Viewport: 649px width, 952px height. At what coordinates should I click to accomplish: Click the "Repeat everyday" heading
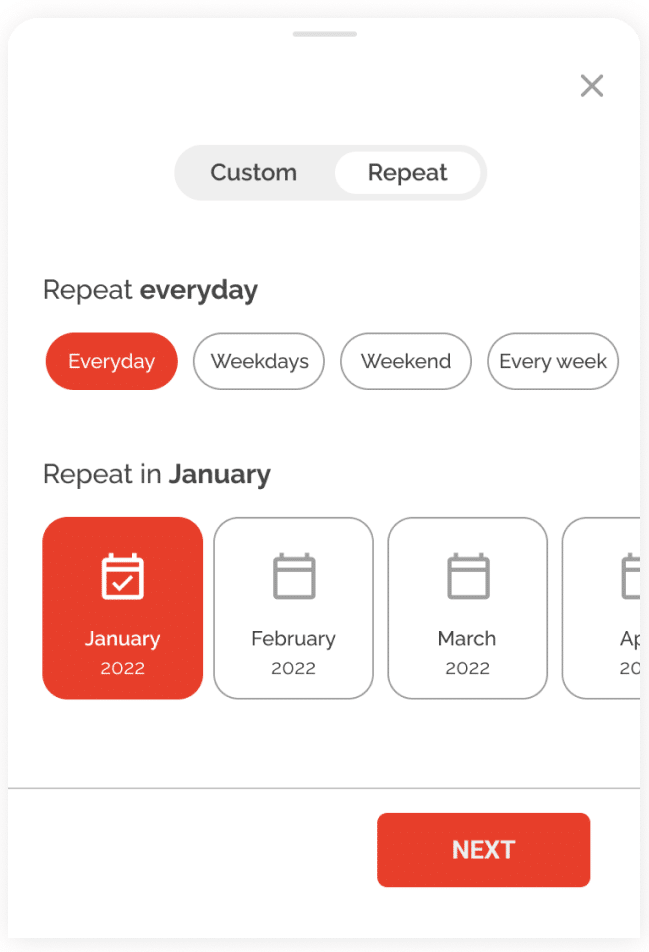(150, 291)
